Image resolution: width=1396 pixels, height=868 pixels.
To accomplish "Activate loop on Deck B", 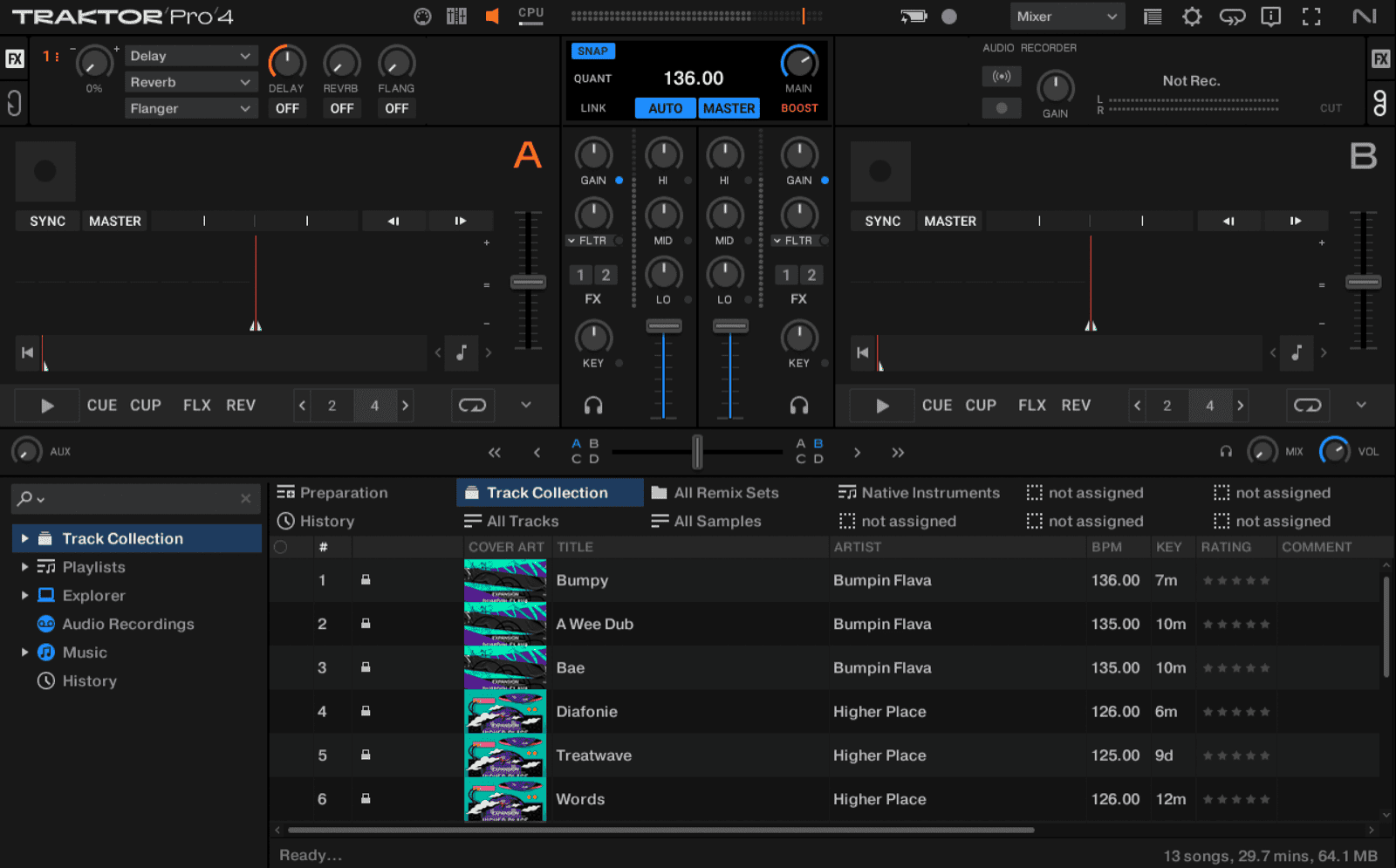I will (x=1308, y=405).
